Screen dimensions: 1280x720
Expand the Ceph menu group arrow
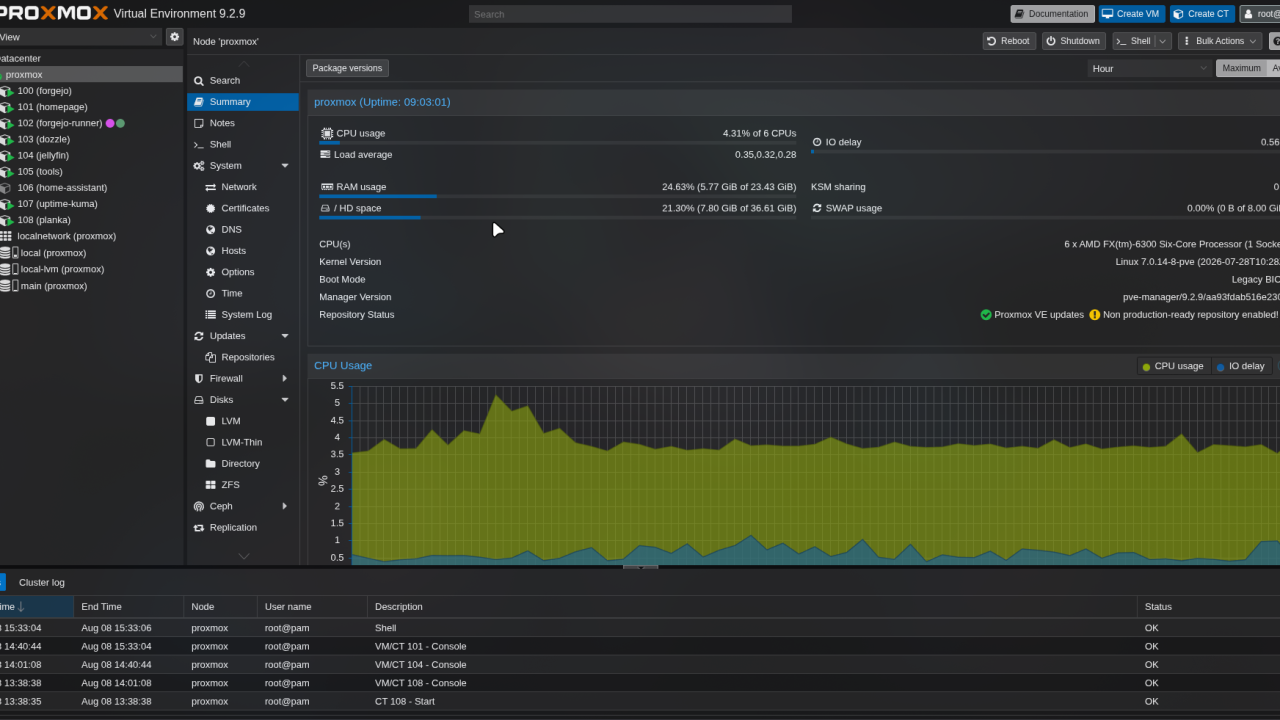pyautogui.click(x=285, y=506)
